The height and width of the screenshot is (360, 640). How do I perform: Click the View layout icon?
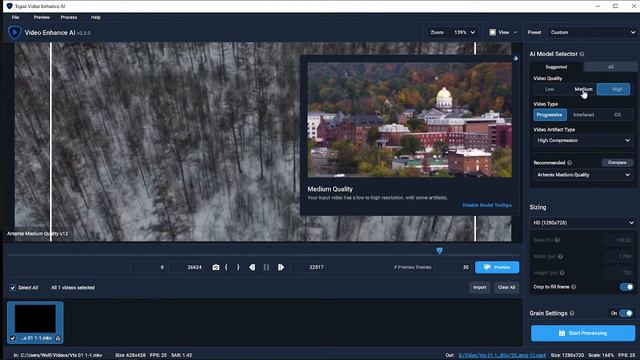tap(493, 32)
